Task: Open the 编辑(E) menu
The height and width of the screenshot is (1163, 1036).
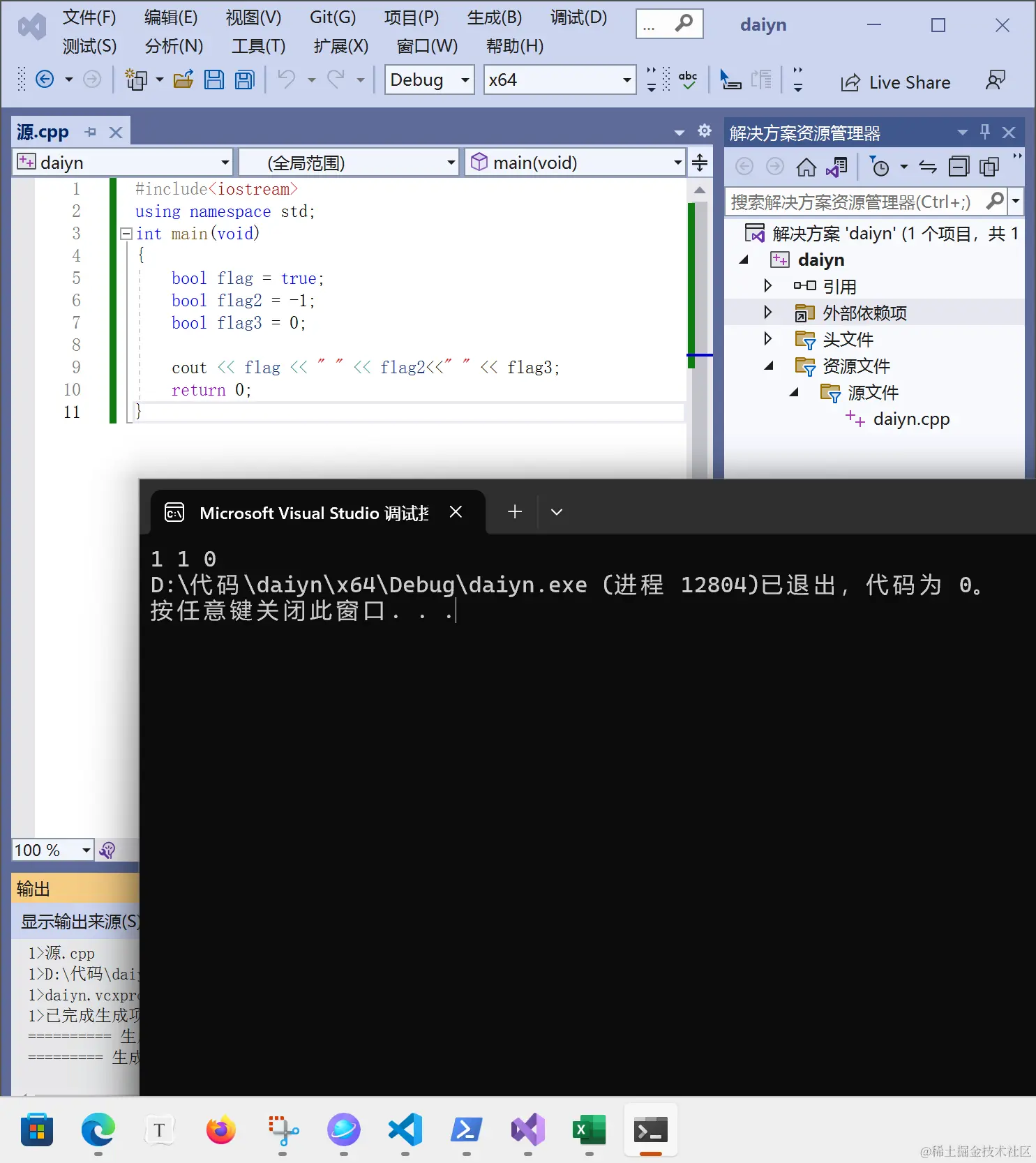Action: point(171,17)
